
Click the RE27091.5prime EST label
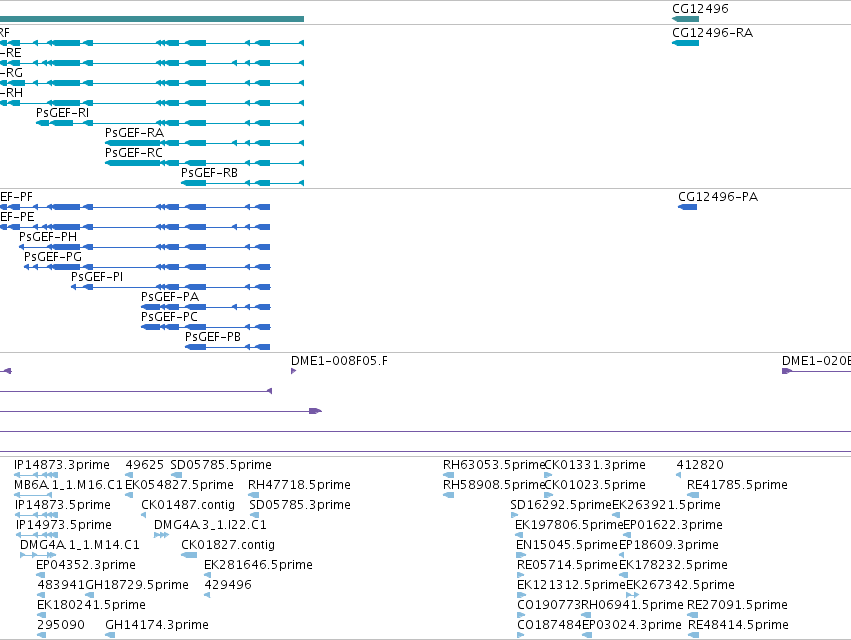(x=737, y=605)
